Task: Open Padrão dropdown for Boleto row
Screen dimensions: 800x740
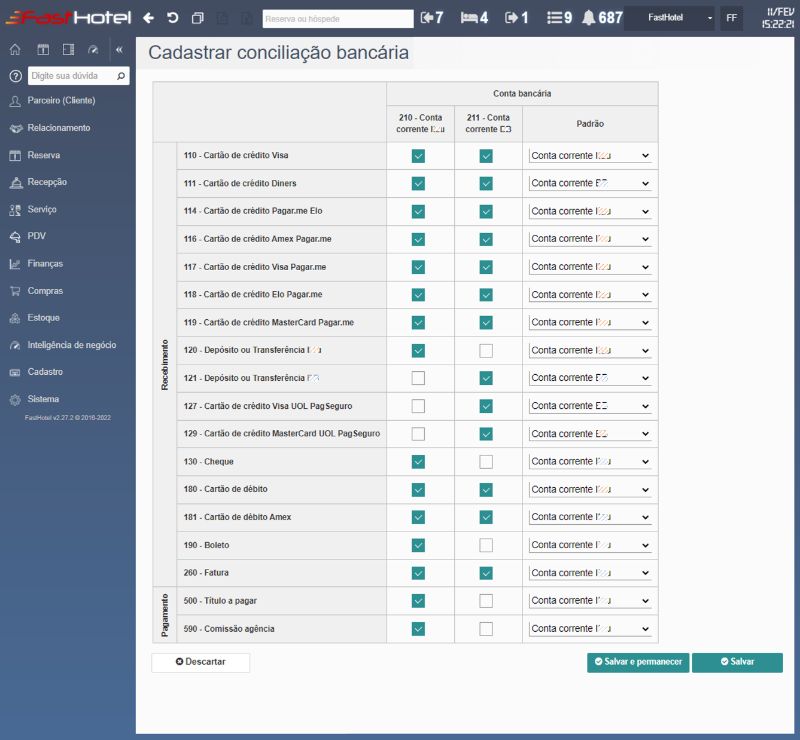Action: pos(590,545)
